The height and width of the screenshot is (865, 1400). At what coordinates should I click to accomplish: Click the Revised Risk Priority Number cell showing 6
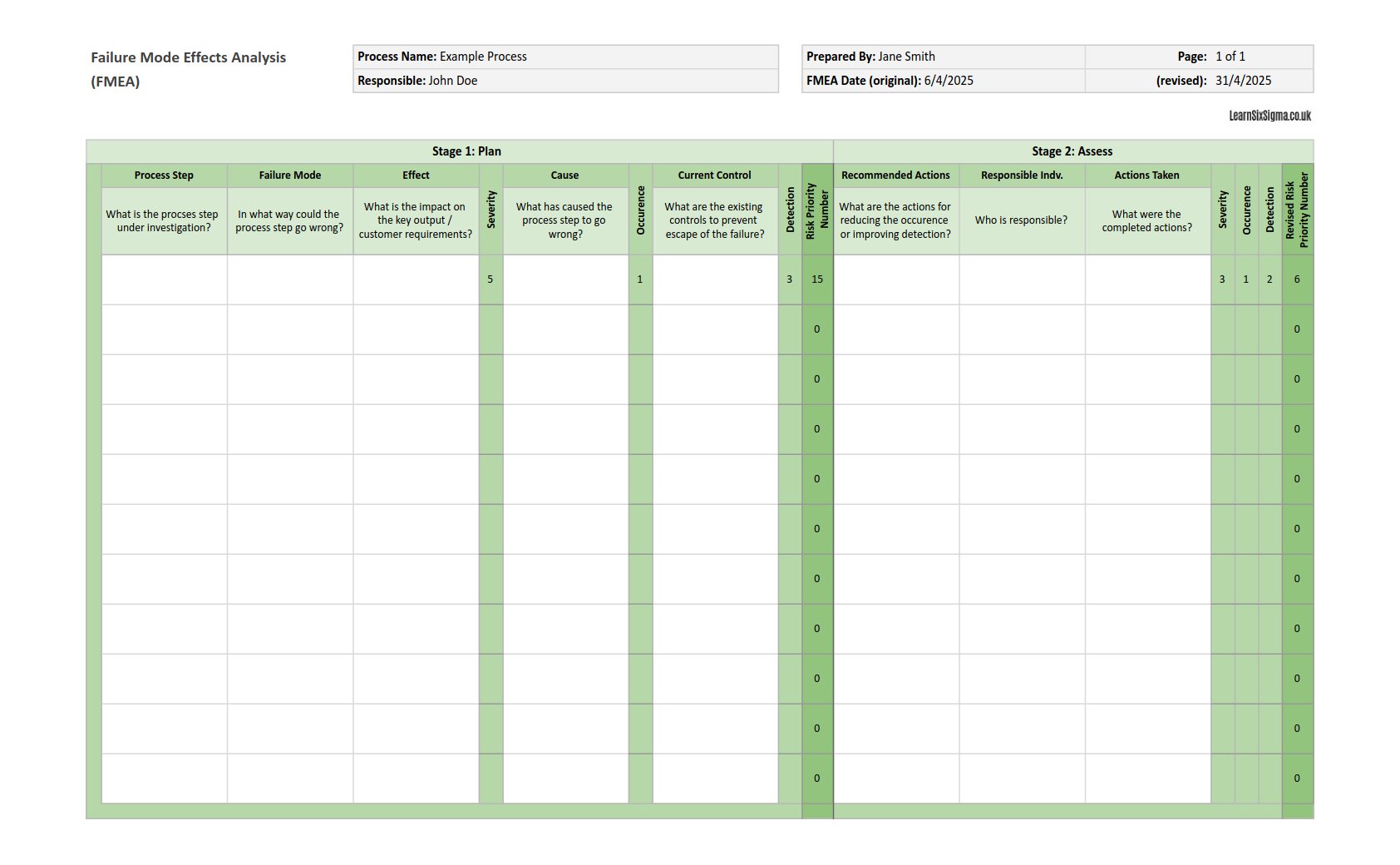pyautogui.click(x=1297, y=279)
